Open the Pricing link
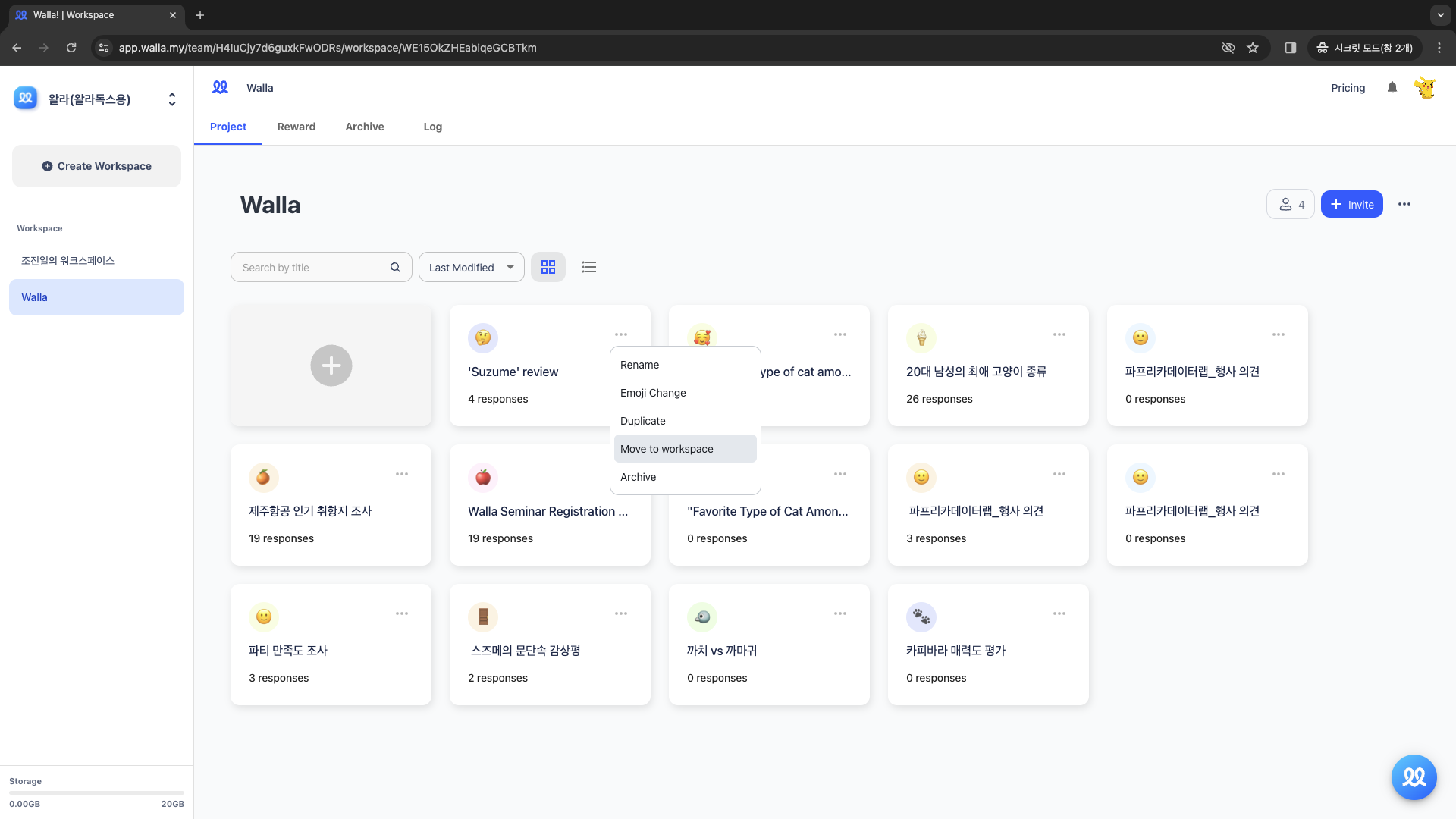Image resolution: width=1456 pixels, height=819 pixels. click(1348, 88)
